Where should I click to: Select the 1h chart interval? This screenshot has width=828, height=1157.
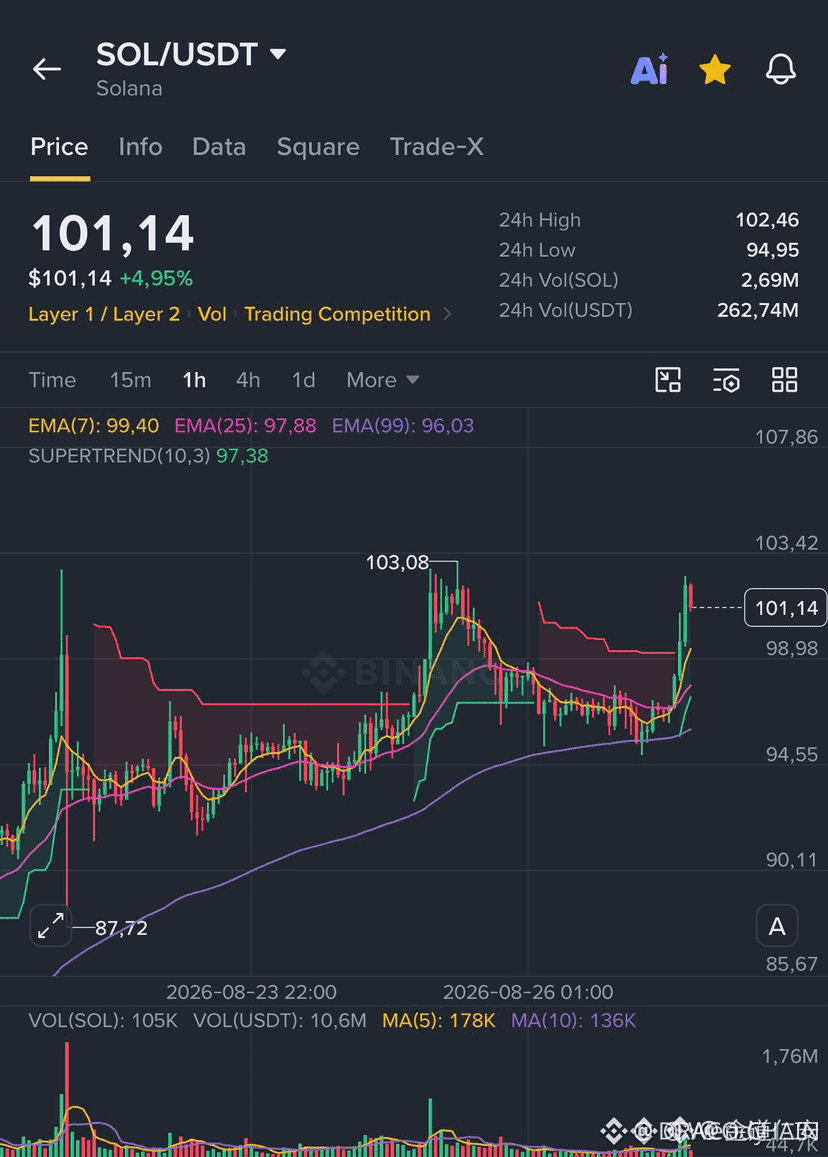tap(194, 380)
